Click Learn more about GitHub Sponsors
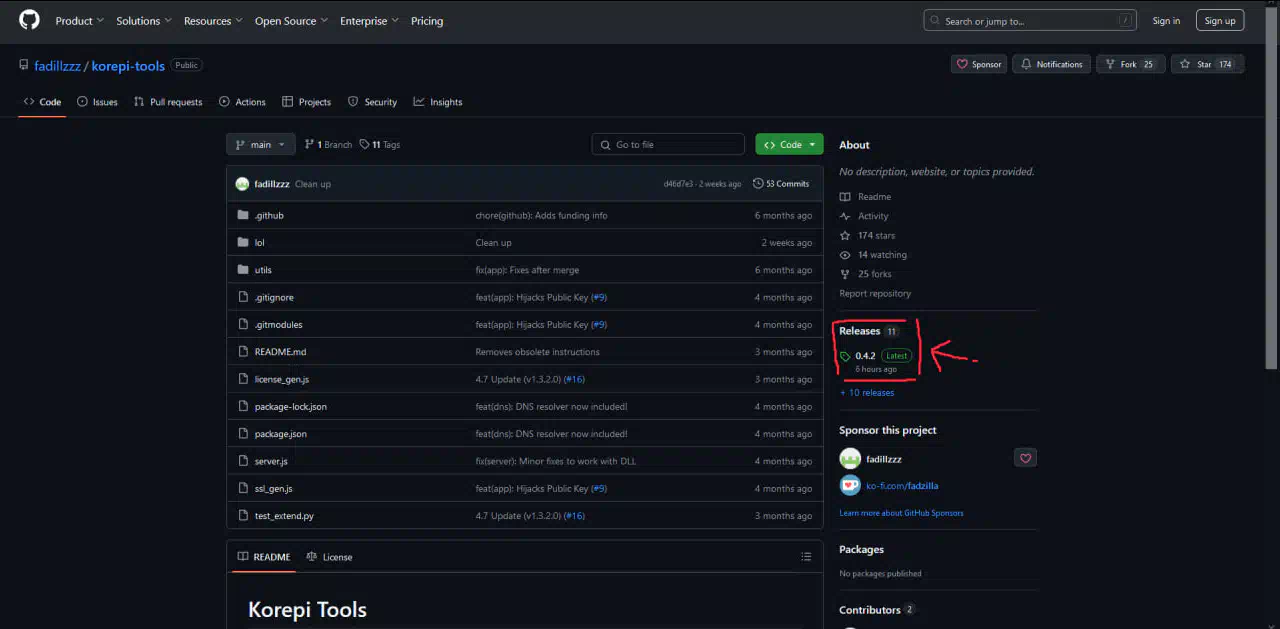1280x629 pixels. 902,513
